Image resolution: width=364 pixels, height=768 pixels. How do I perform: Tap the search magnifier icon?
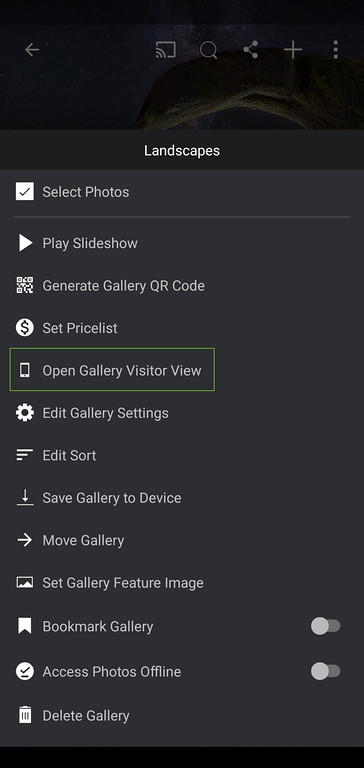[209, 50]
